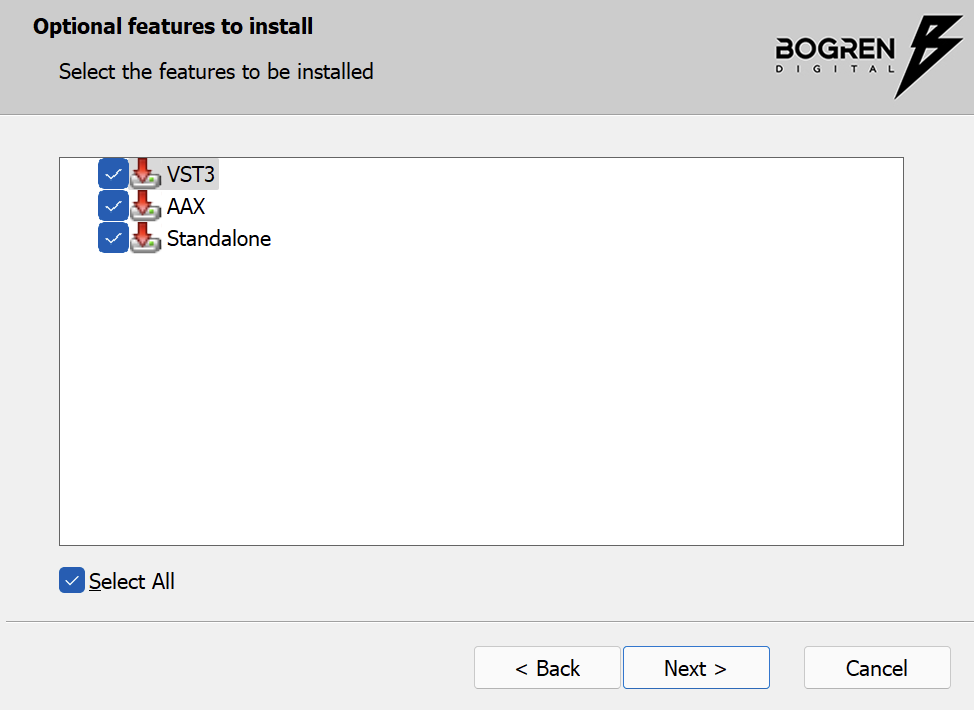Click the 'Optional features to install' heading
This screenshot has width=974, height=710.
coord(173,27)
